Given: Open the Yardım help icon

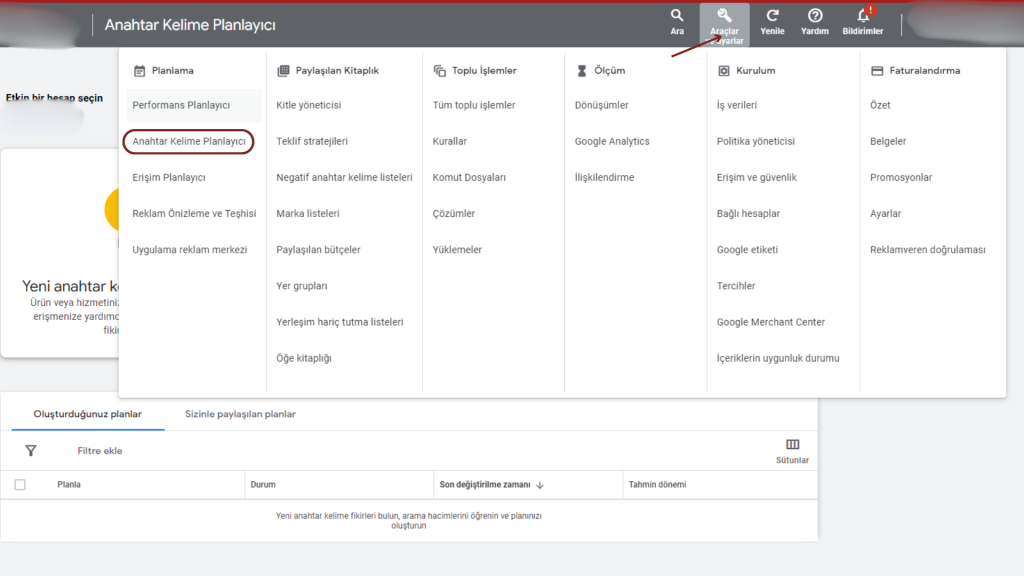Looking at the screenshot, I should [x=815, y=16].
